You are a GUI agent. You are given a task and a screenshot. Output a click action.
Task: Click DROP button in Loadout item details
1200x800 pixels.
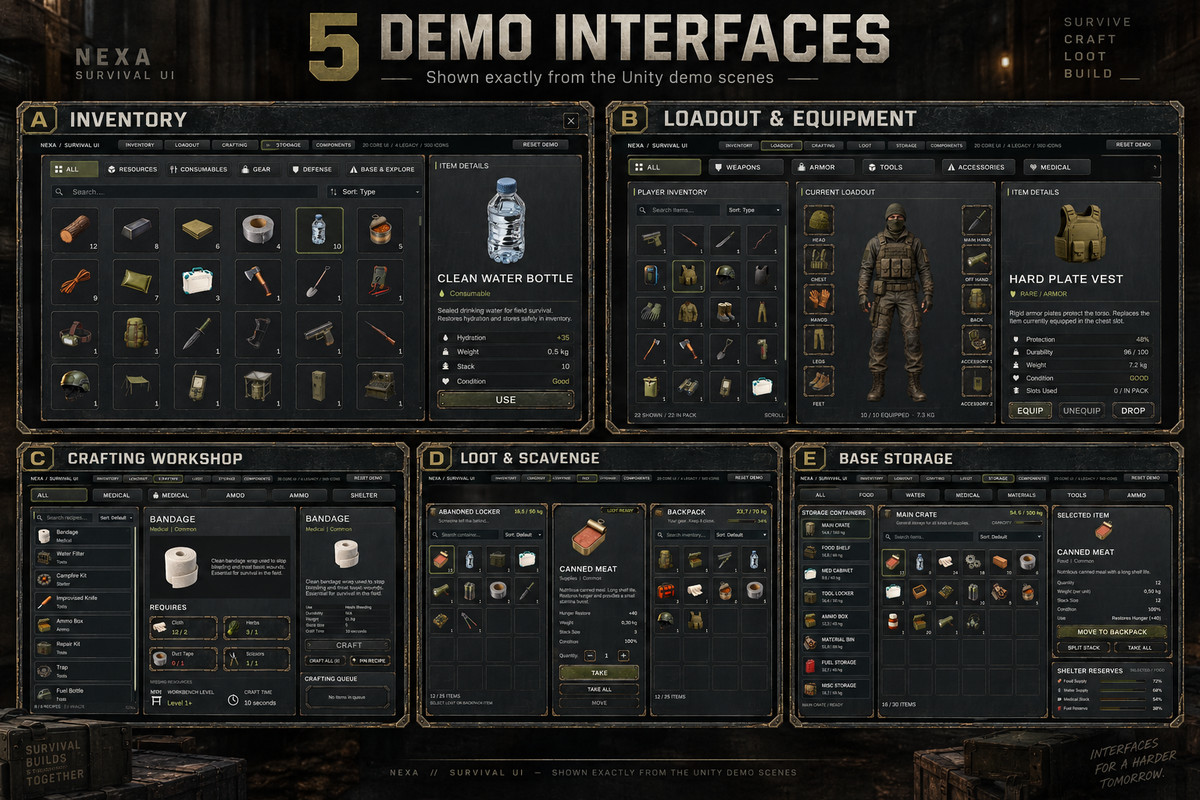click(x=1132, y=410)
